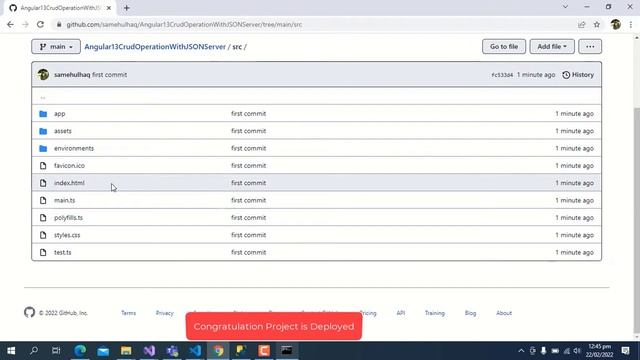The image size is (640, 360).
Task: Open the Mail app from the taskbar
Action: (x=103, y=351)
